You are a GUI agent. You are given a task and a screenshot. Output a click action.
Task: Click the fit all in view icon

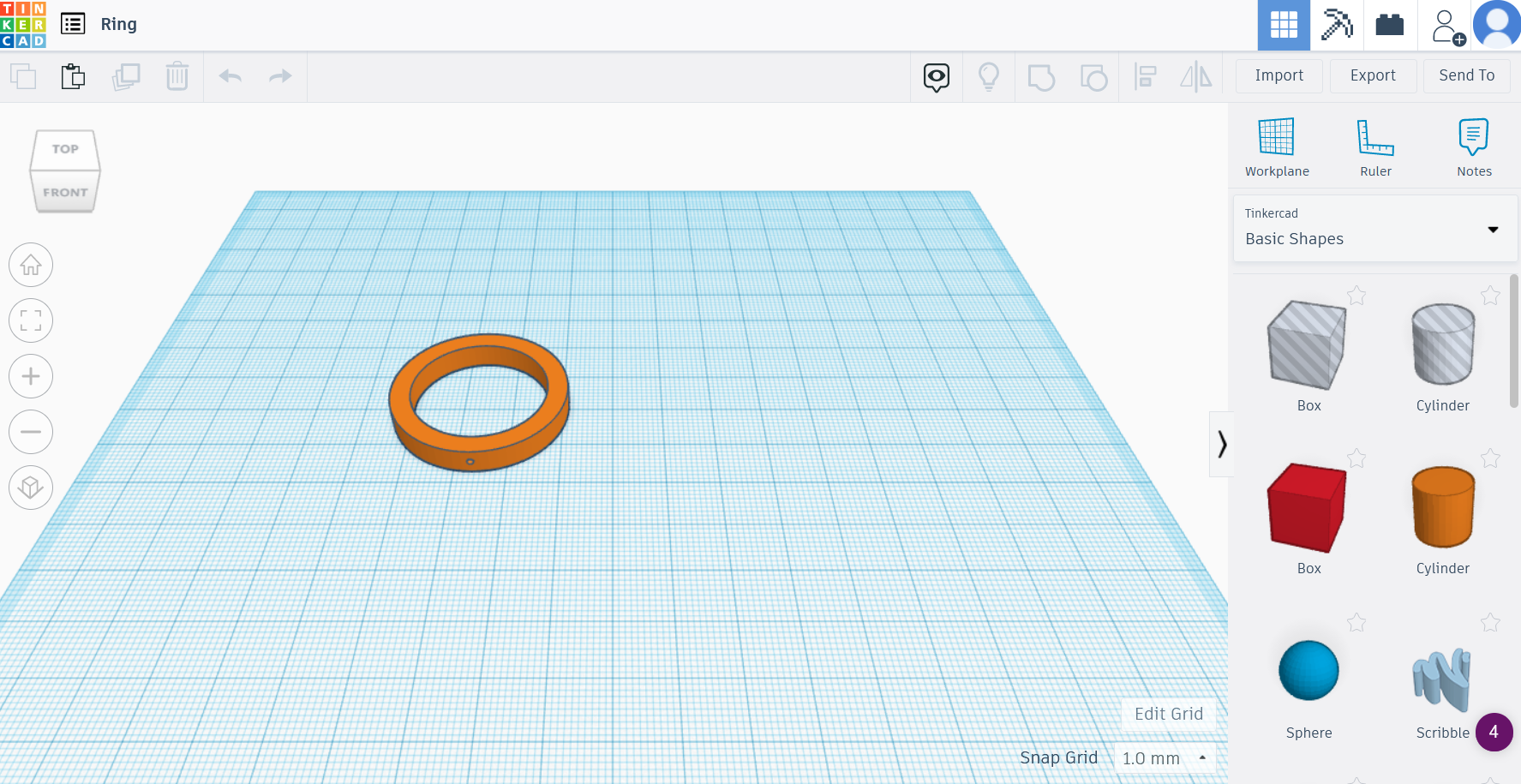point(31,320)
